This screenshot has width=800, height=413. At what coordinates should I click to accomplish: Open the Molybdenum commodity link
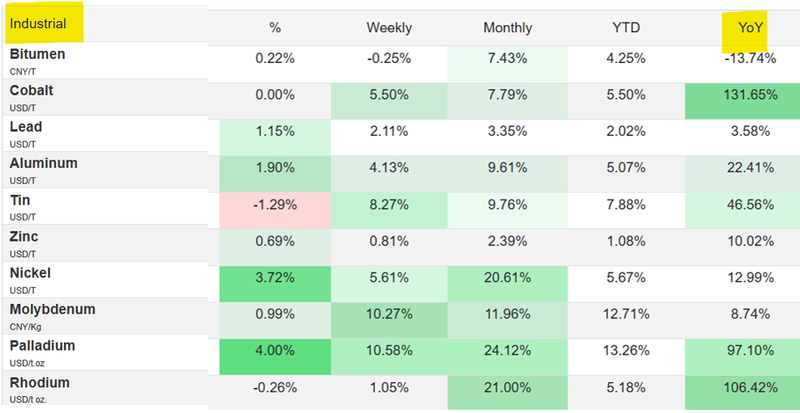pos(52,309)
